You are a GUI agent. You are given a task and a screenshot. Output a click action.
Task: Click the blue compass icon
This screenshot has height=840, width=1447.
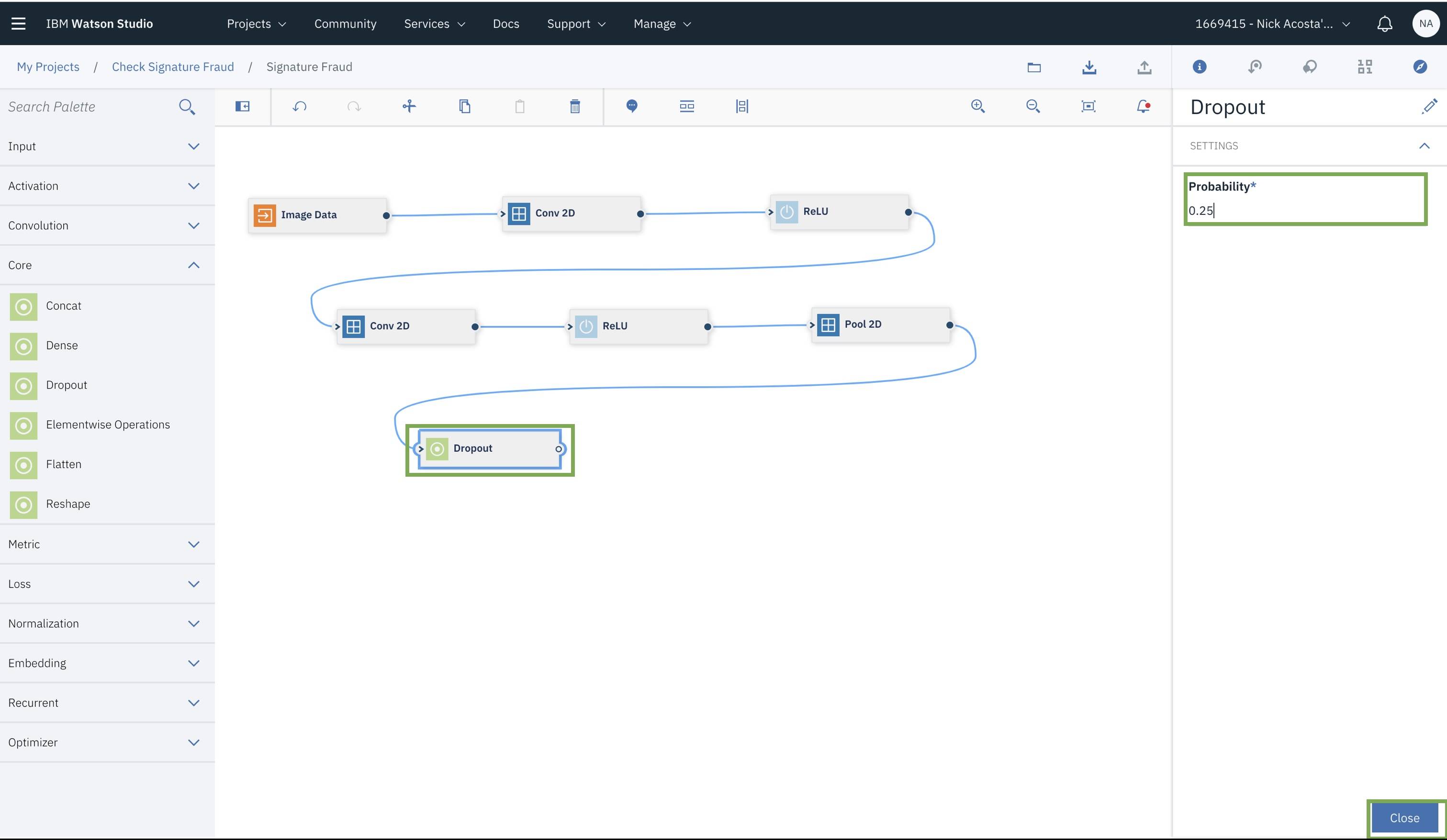pyautogui.click(x=1419, y=67)
